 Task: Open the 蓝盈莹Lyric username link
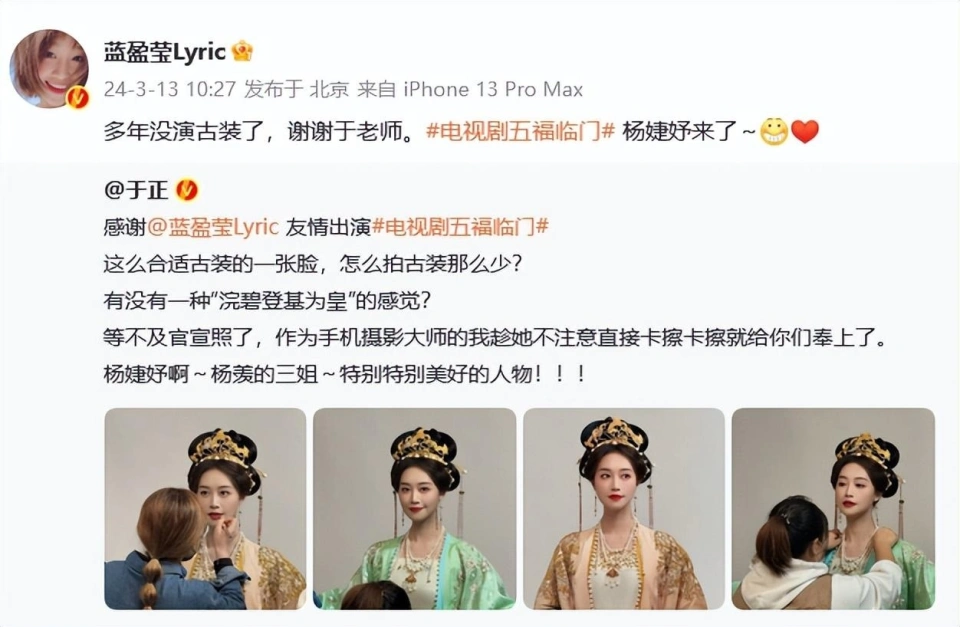(x=165, y=52)
